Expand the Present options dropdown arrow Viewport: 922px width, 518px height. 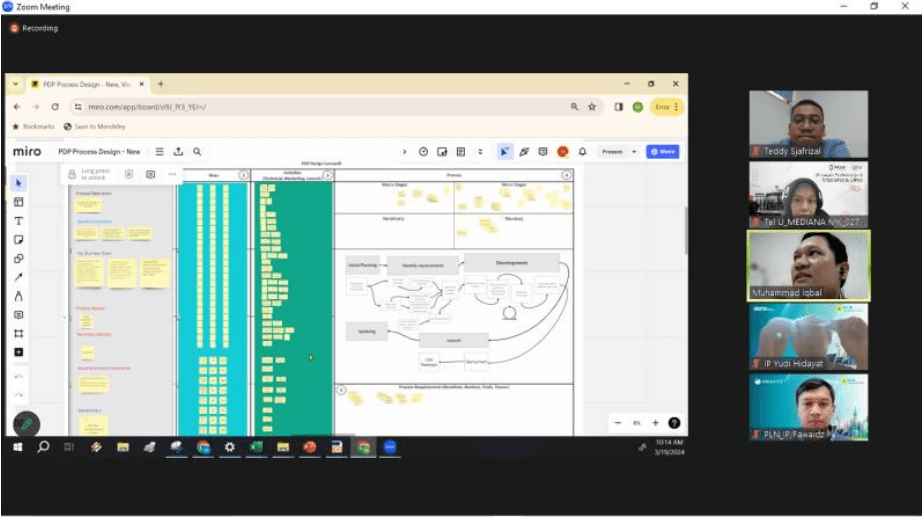(x=634, y=152)
